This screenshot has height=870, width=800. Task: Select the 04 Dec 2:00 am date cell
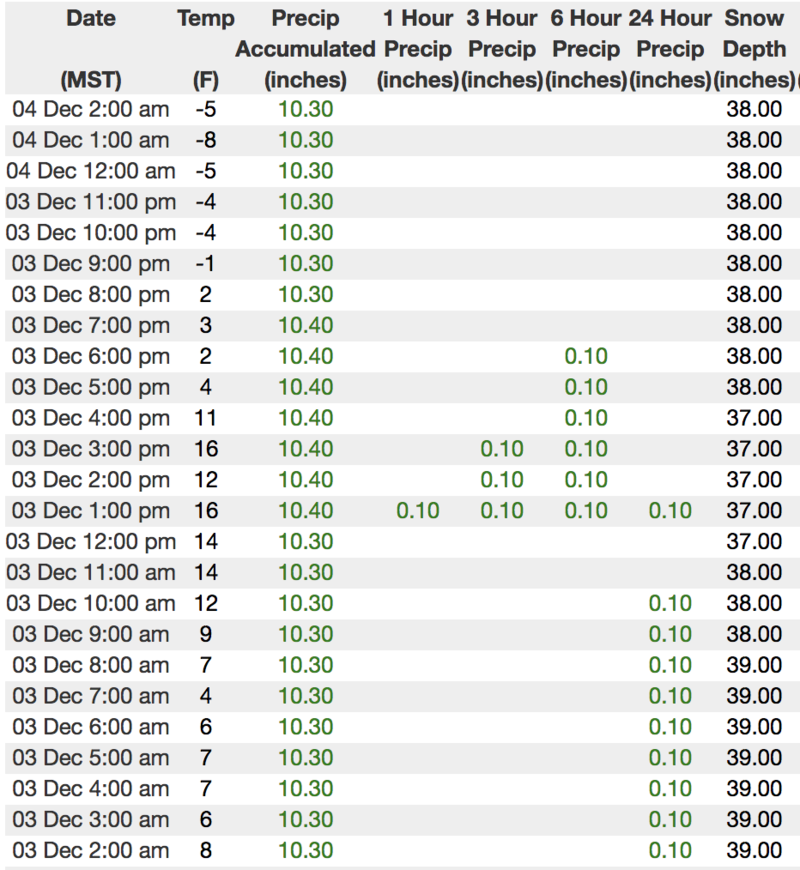click(91, 109)
